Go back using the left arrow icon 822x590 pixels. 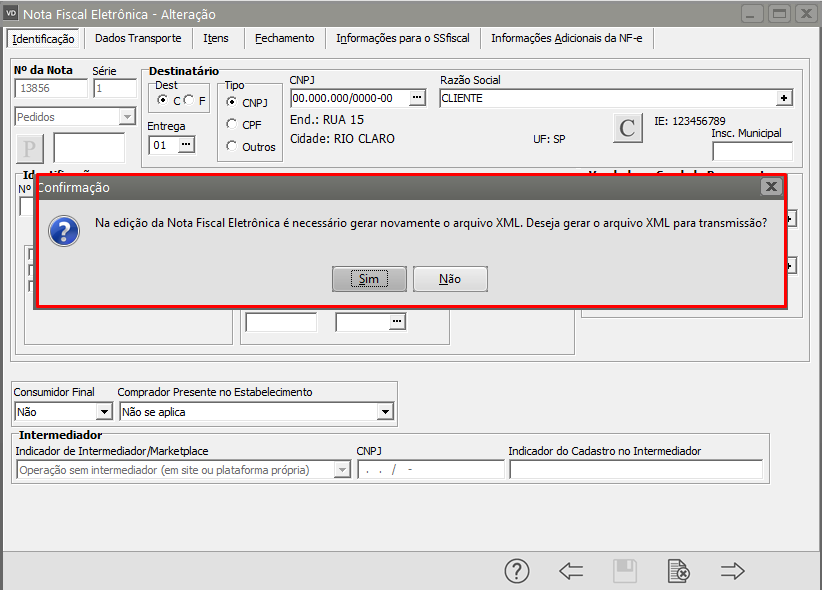[571, 571]
